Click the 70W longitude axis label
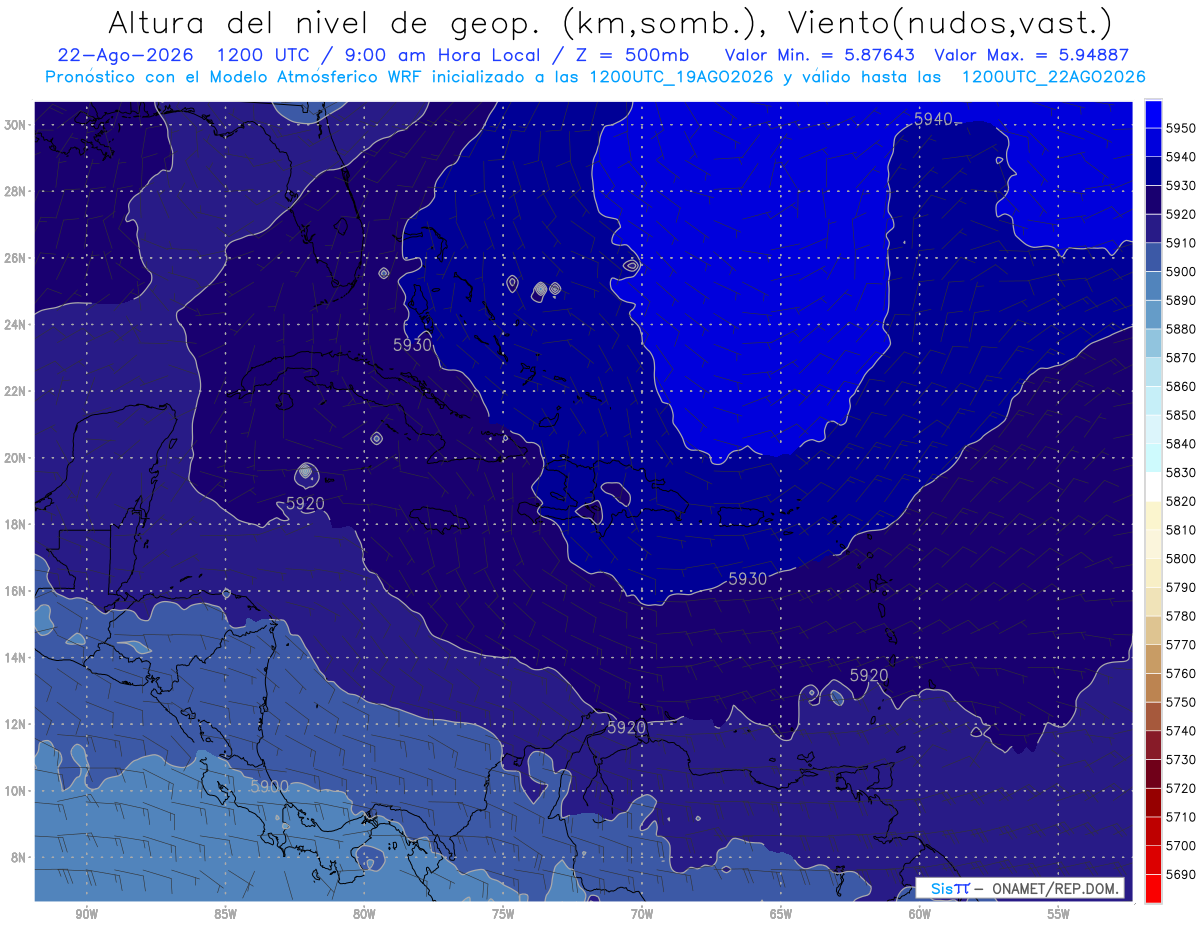 642,914
